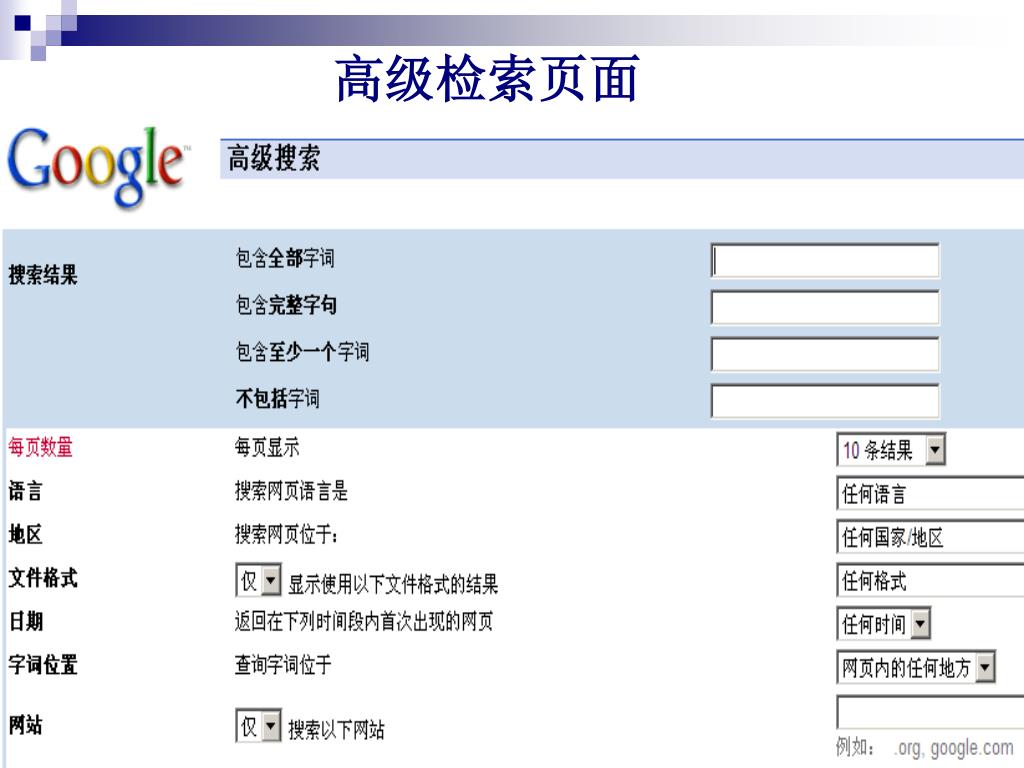Screen dimensions: 1024x768
Task: Click 显示使用以下文件格式的结果 text
Action: point(393,584)
